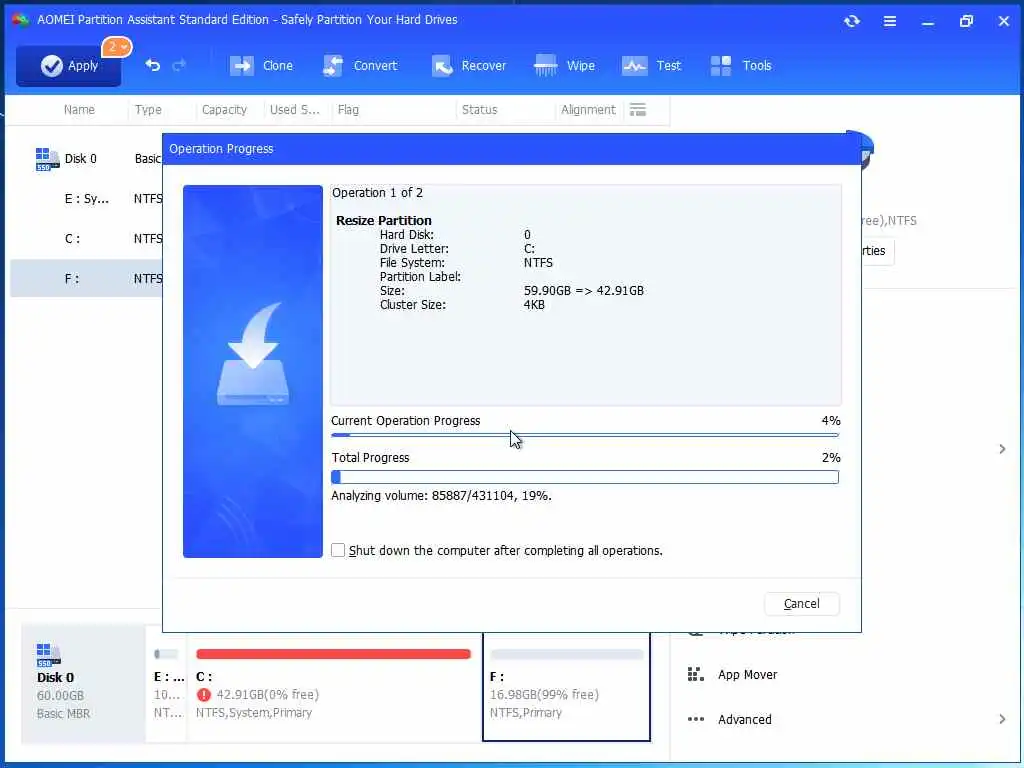Click the Tools grid icon
The height and width of the screenshot is (768, 1024).
tap(721, 65)
